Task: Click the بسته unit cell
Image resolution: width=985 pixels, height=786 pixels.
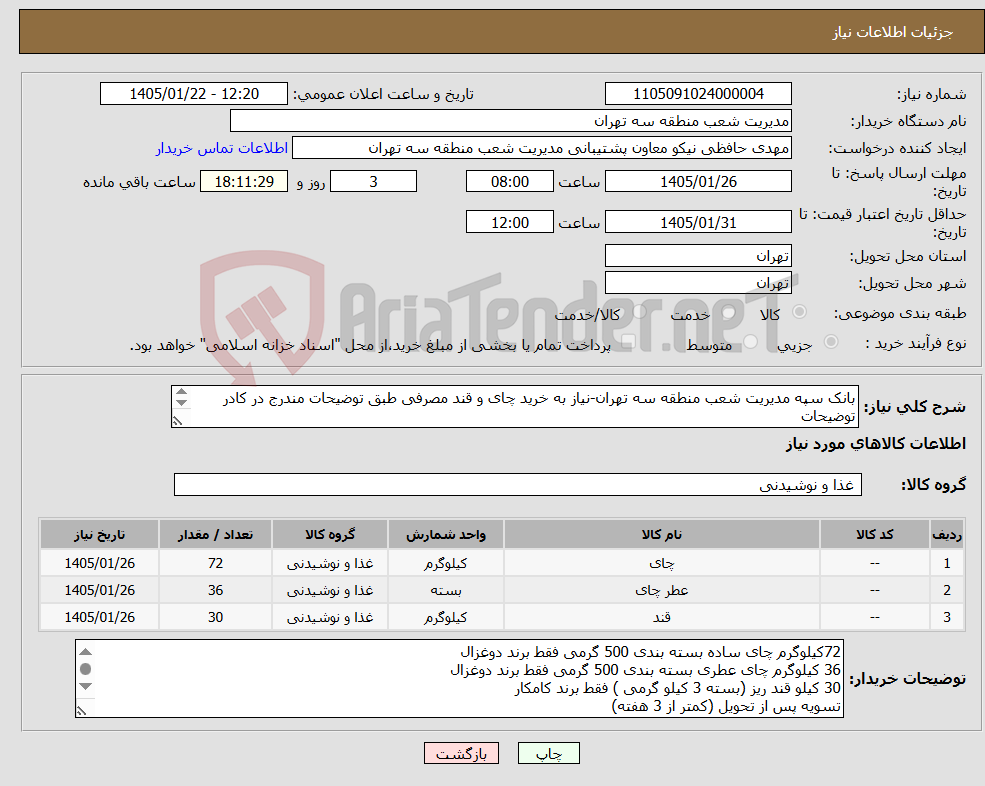Action: point(445,591)
